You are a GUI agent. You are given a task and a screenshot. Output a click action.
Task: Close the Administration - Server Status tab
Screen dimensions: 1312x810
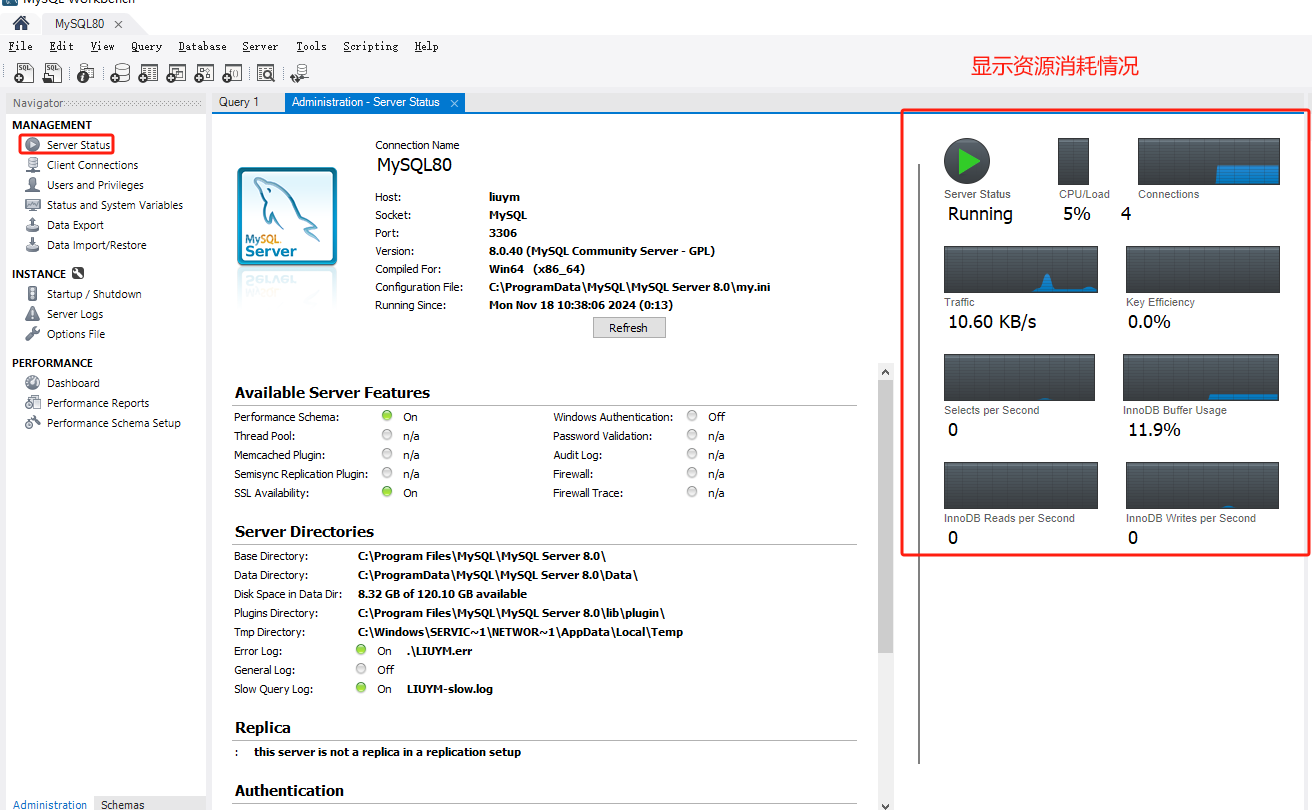tap(453, 103)
